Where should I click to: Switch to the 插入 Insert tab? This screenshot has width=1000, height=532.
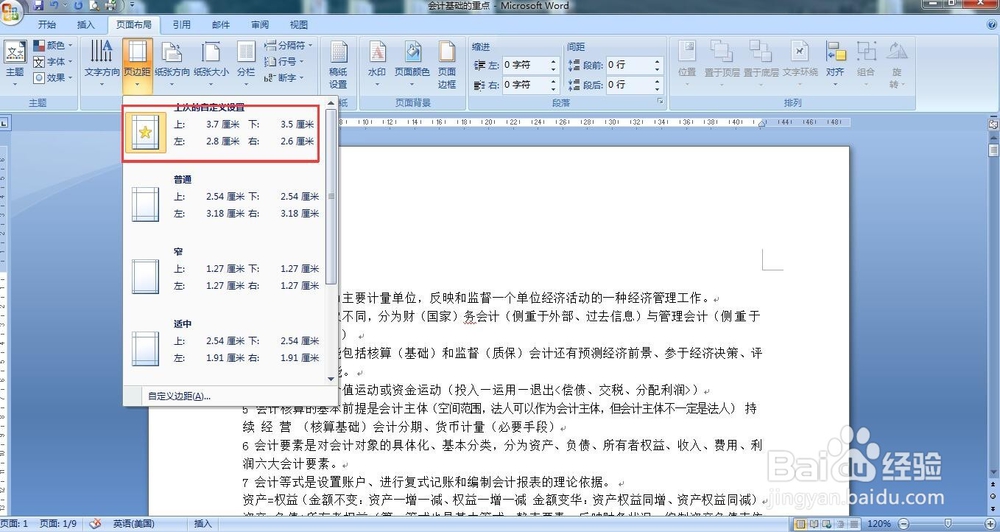coord(85,25)
